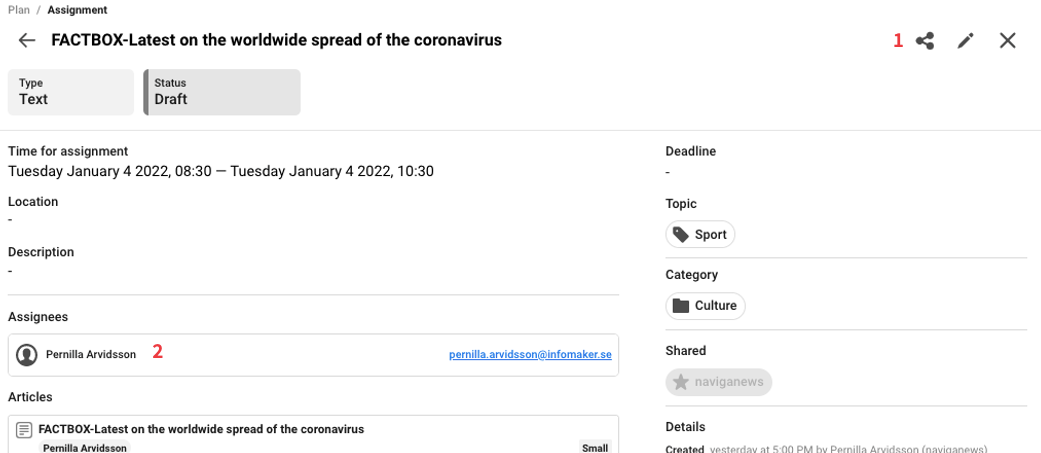The height and width of the screenshot is (453, 1041).
Task: Select the Pernilla Arvidsson assignee row
Action: tap(300, 355)
